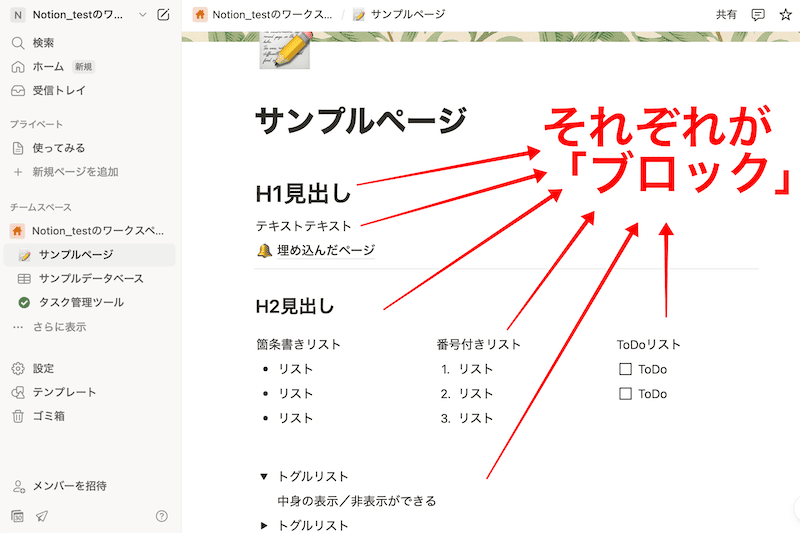
Task: Check the second ToDo checkbox
Action: pos(626,394)
